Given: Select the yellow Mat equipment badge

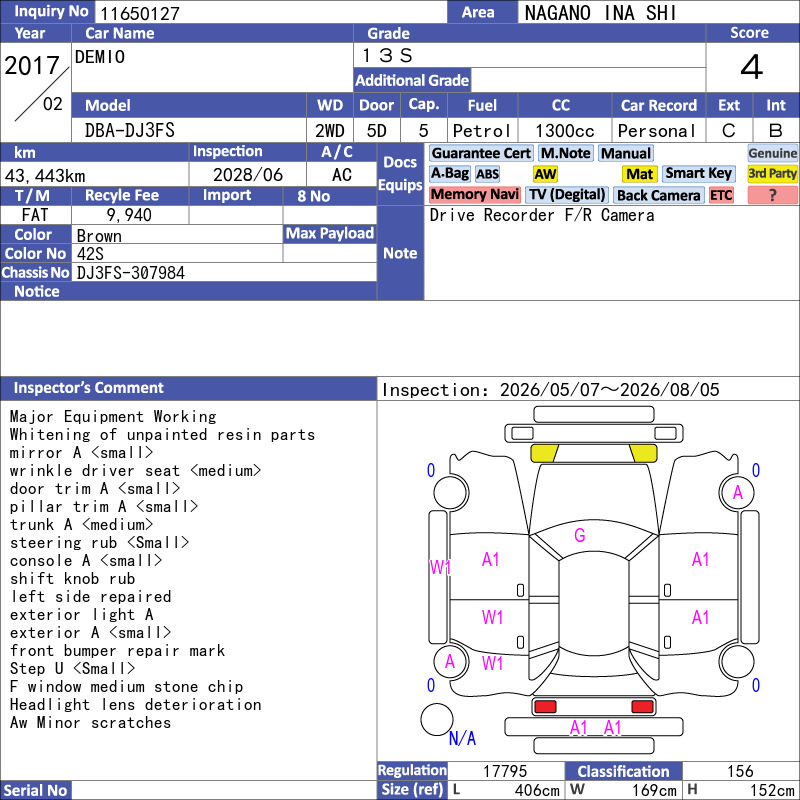Looking at the screenshot, I should 639,174.
